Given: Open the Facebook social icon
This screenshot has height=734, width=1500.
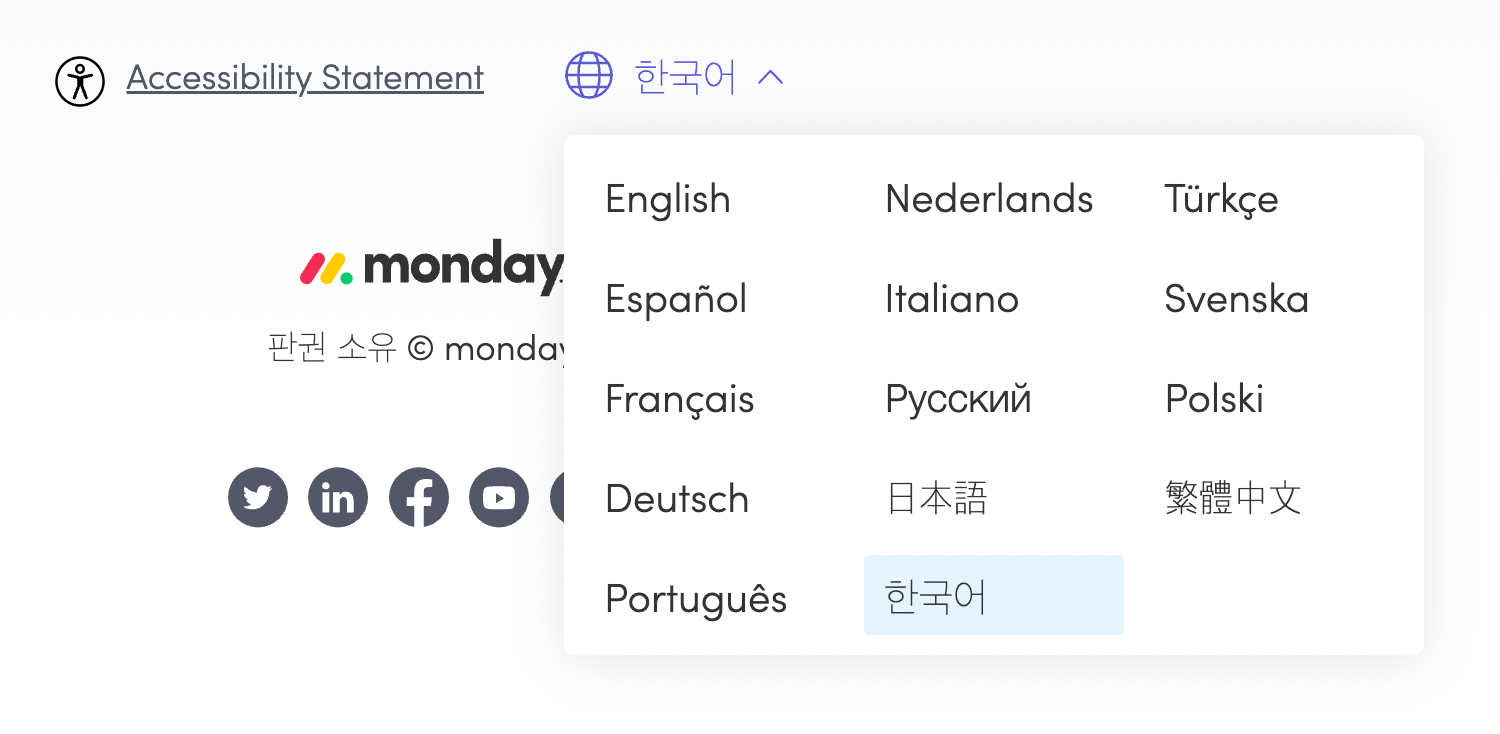Looking at the screenshot, I should tap(419, 497).
